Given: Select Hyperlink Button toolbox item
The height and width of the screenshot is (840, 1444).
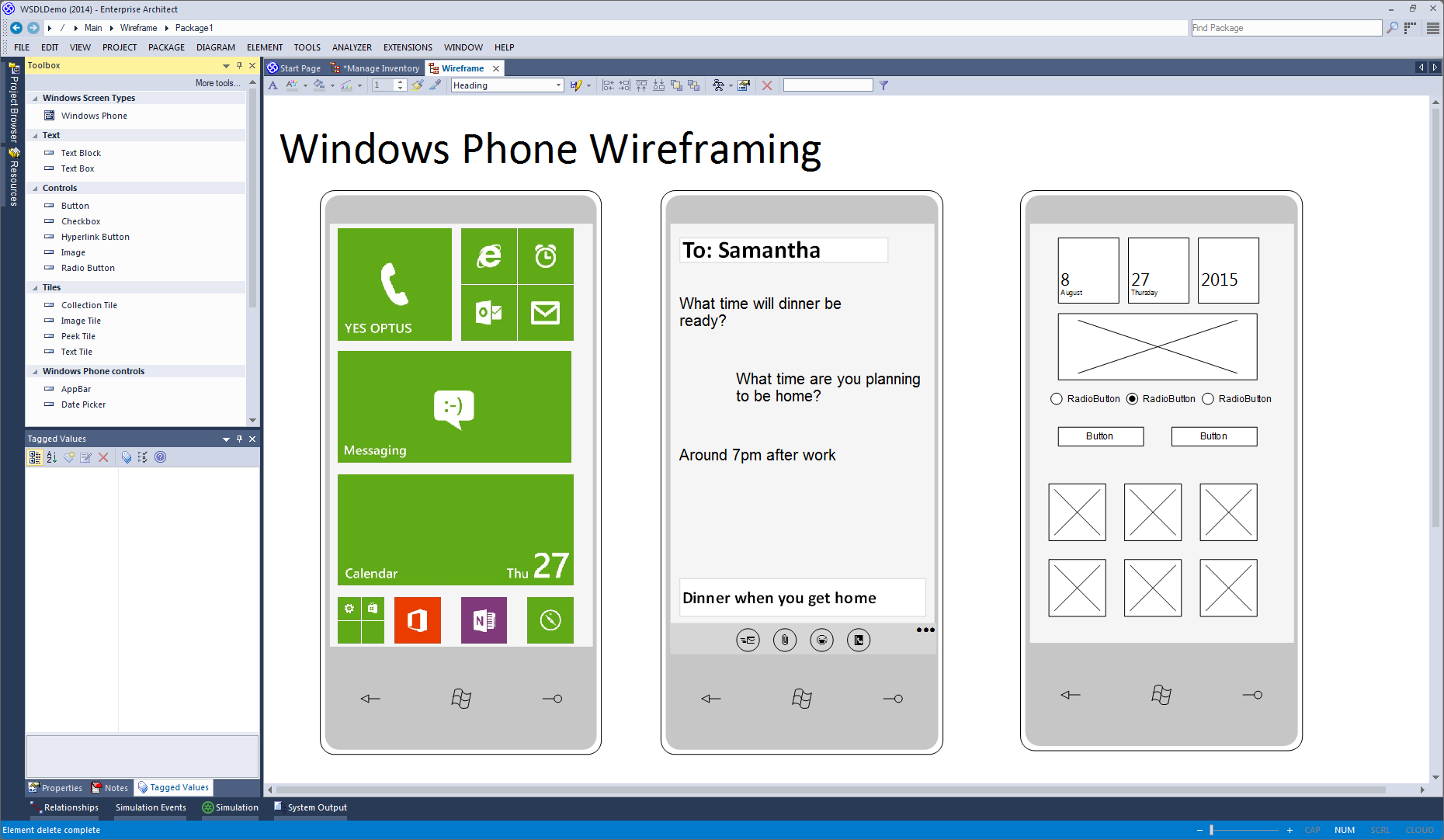Looking at the screenshot, I should (x=95, y=237).
